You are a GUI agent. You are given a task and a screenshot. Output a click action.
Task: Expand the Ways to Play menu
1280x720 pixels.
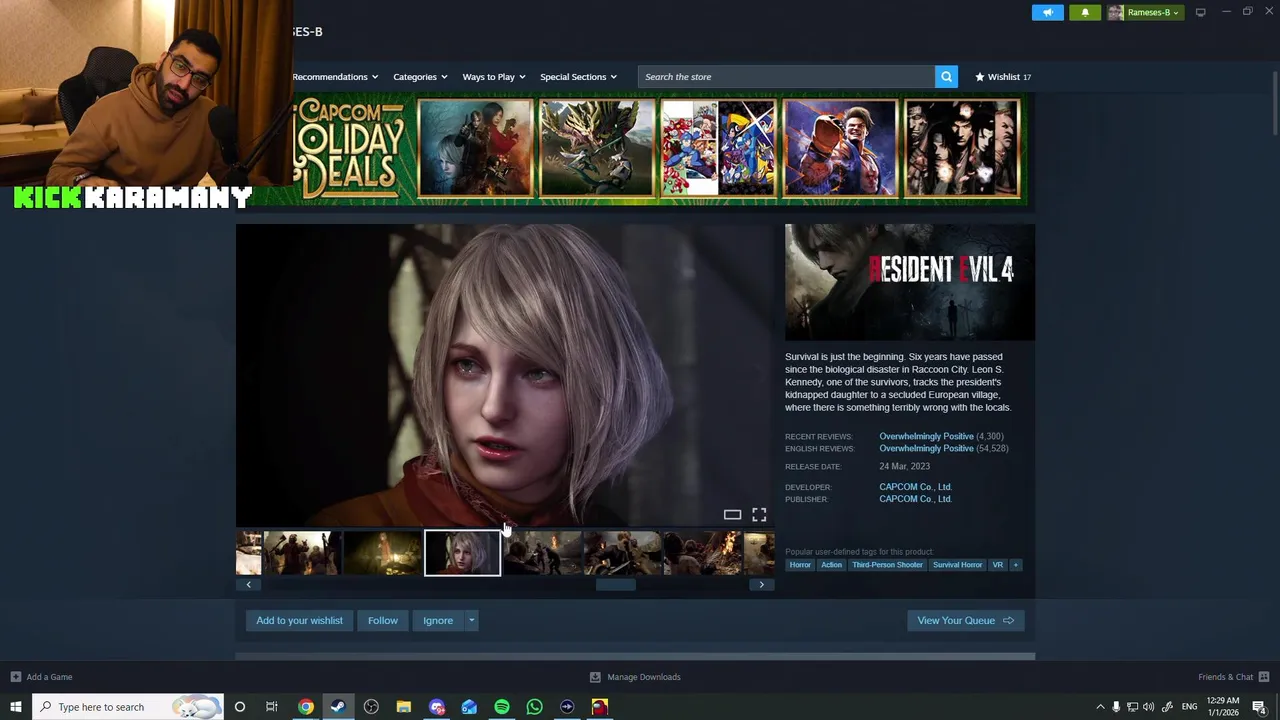[x=494, y=77]
